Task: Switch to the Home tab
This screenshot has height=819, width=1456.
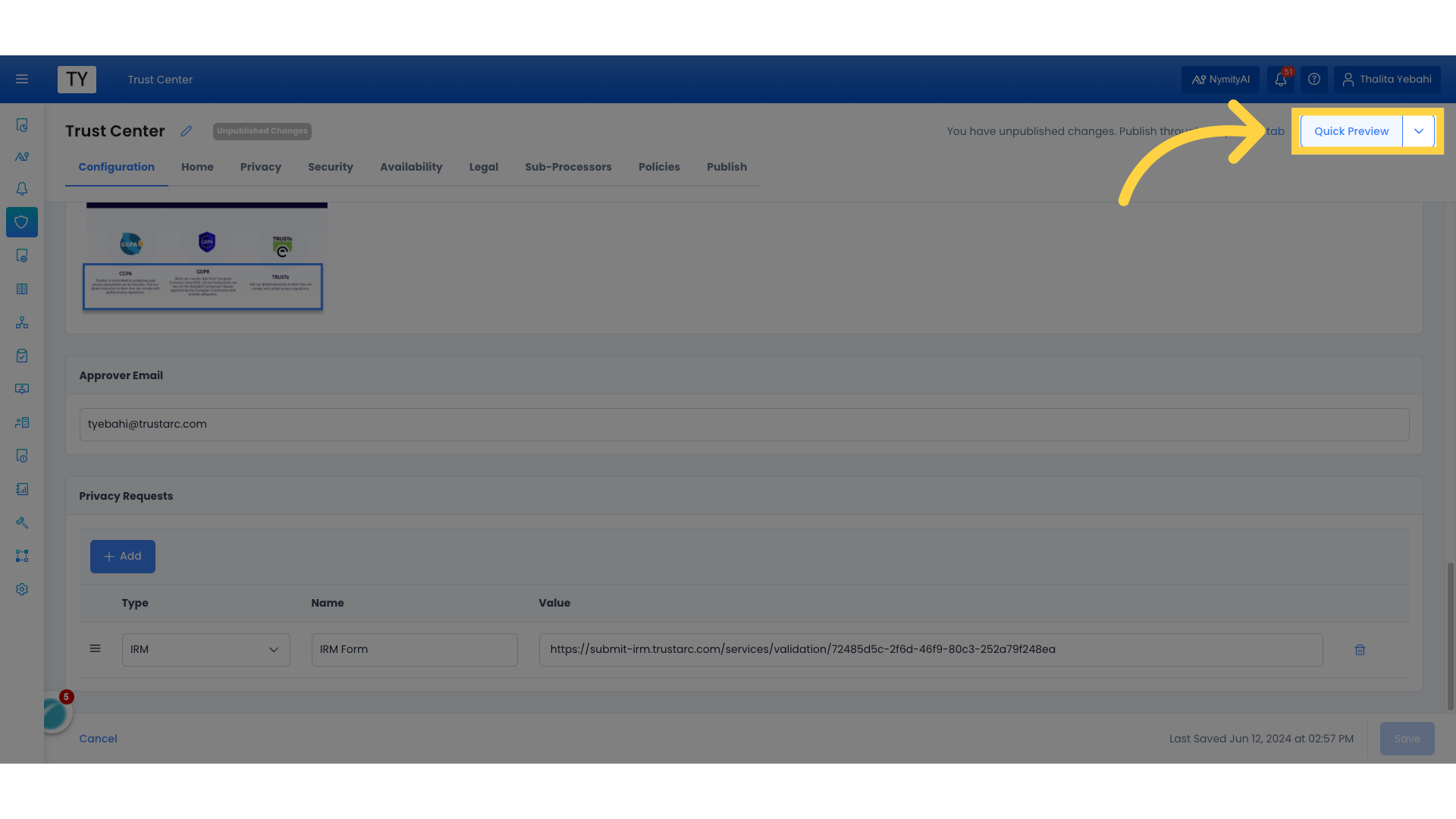Action: pos(197,167)
